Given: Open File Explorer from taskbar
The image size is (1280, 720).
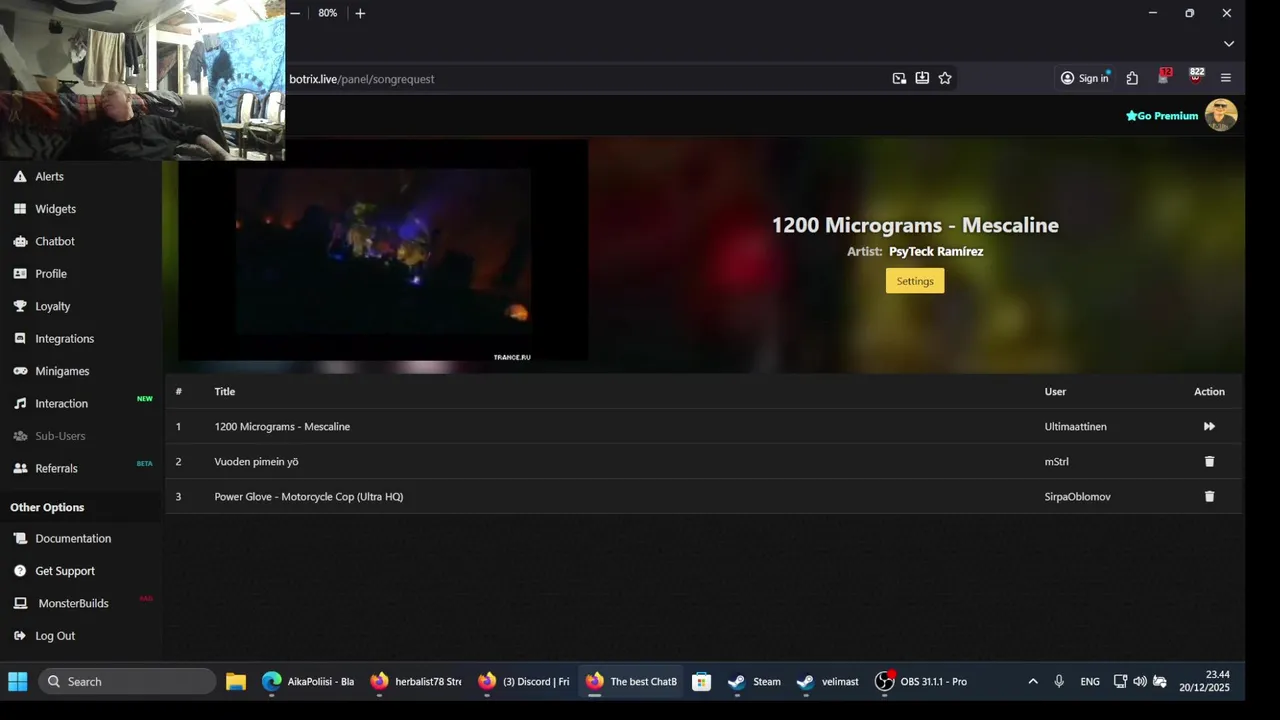Looking at the screenshot, I should coord(235,682).
